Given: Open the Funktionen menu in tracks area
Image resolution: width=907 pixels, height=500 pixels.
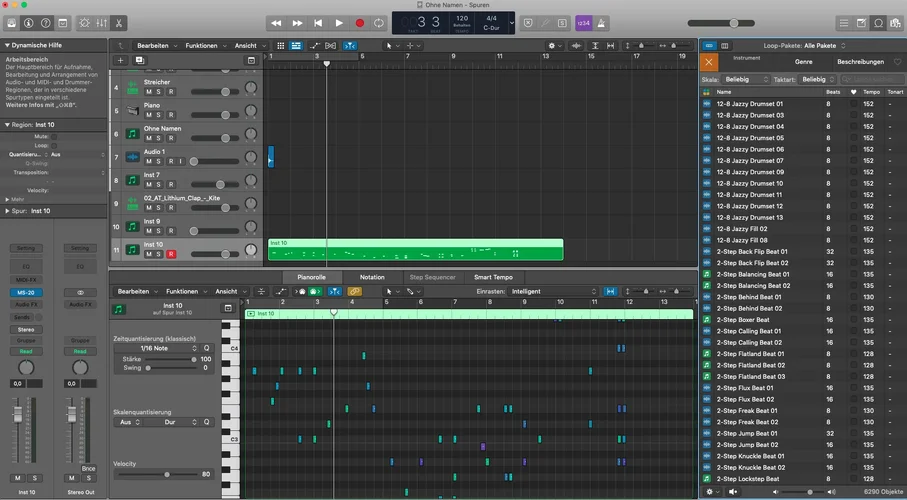Looking at the screenshot, I should click(x=201, y=46).
